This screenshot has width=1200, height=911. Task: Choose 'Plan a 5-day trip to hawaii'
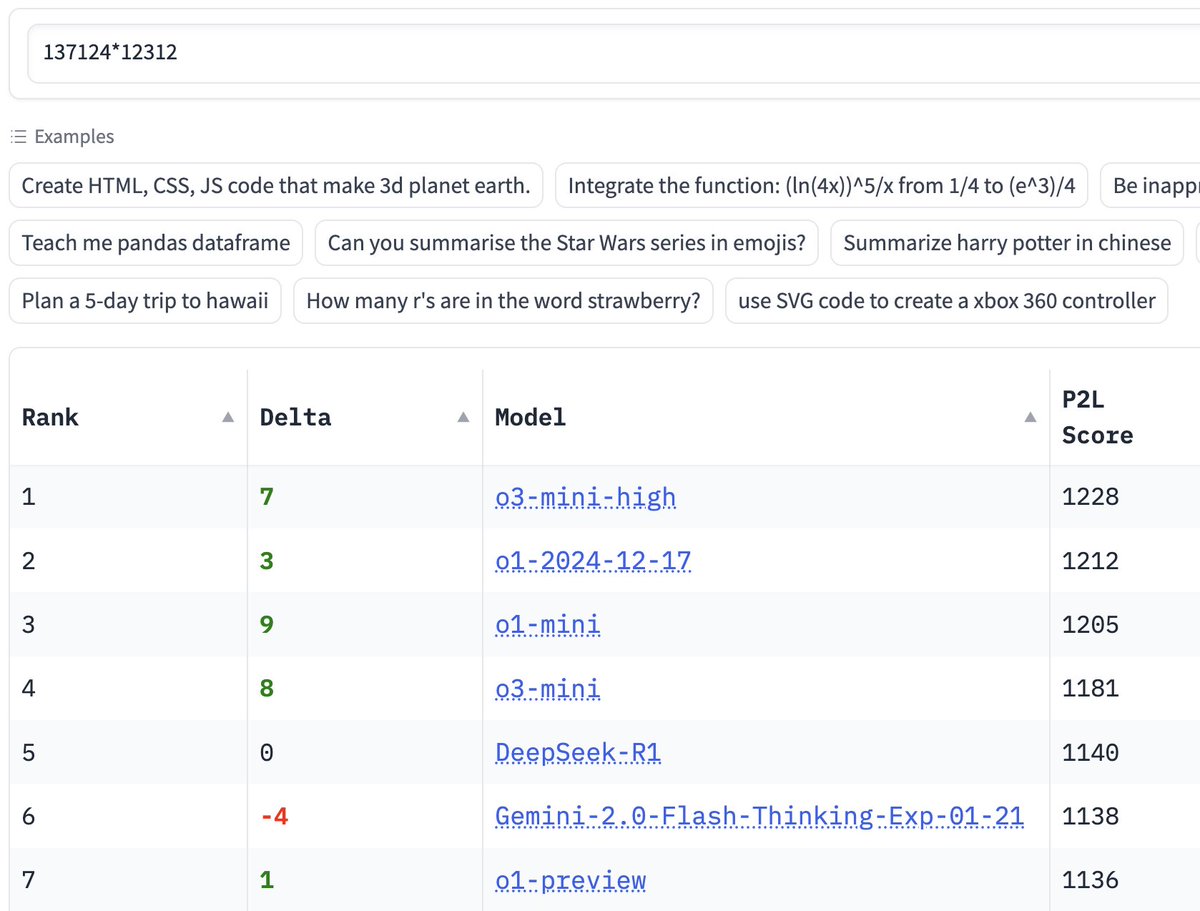point(145,301)
